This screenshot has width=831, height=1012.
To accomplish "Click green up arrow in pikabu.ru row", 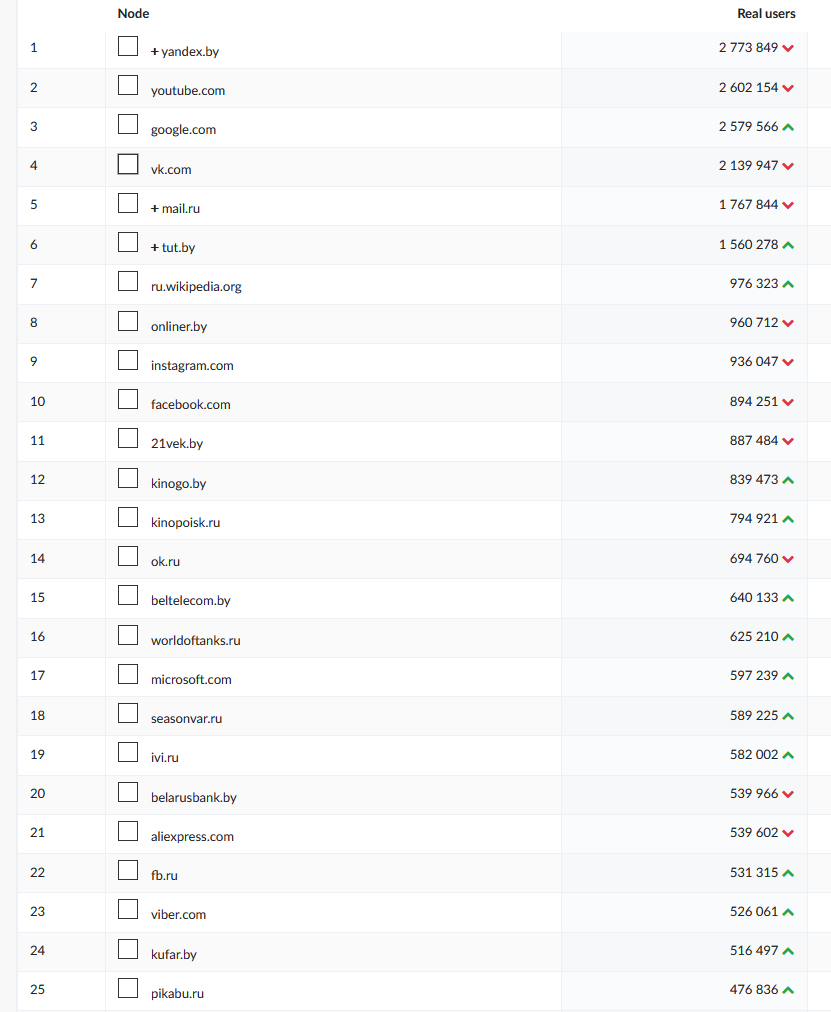I will [x=788, y=990].
